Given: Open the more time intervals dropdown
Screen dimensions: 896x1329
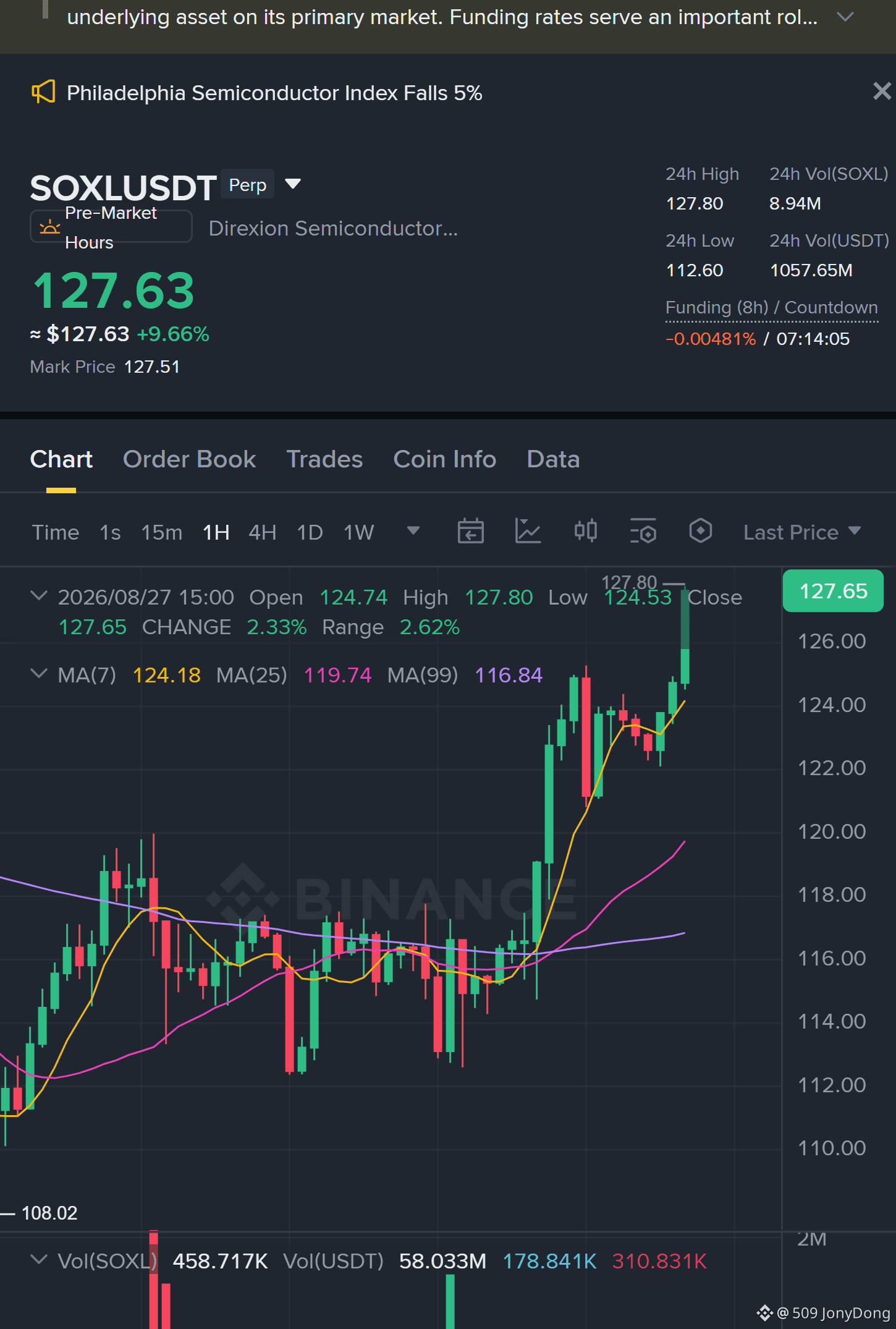Looking at the screenshot, I should (413, 531).
